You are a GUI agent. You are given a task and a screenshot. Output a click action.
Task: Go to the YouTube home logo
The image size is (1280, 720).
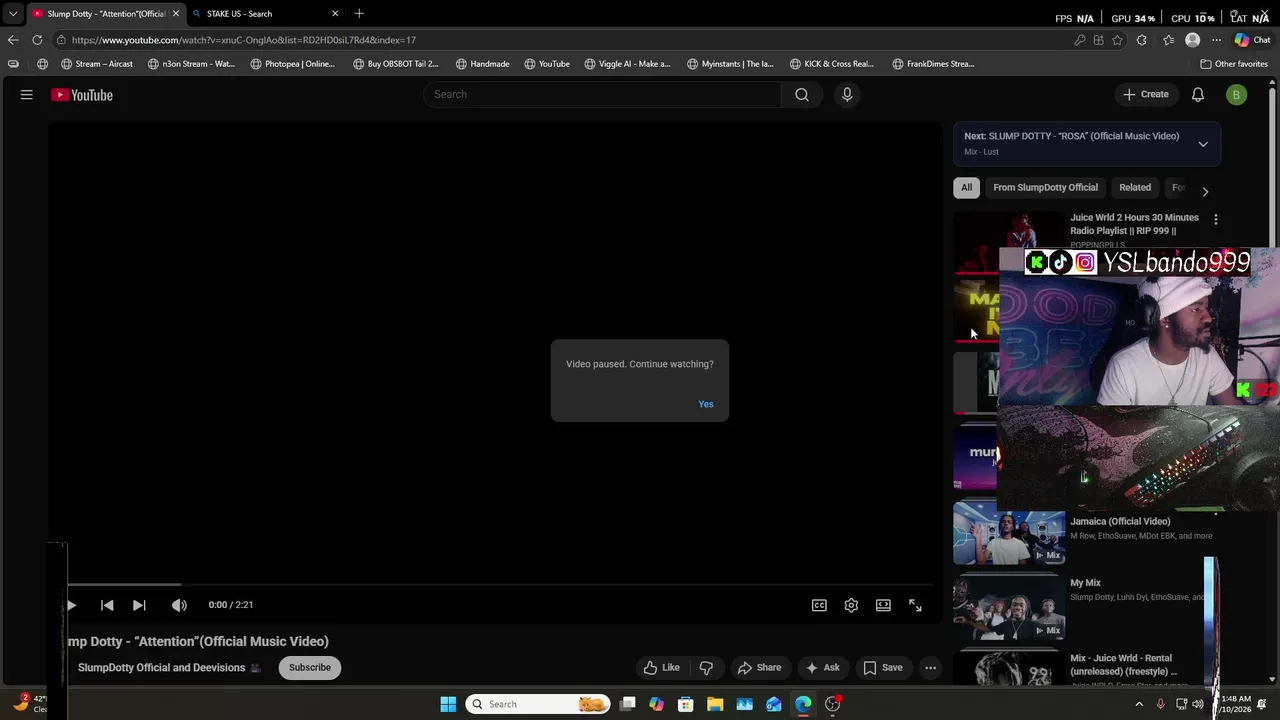point(82,95)
